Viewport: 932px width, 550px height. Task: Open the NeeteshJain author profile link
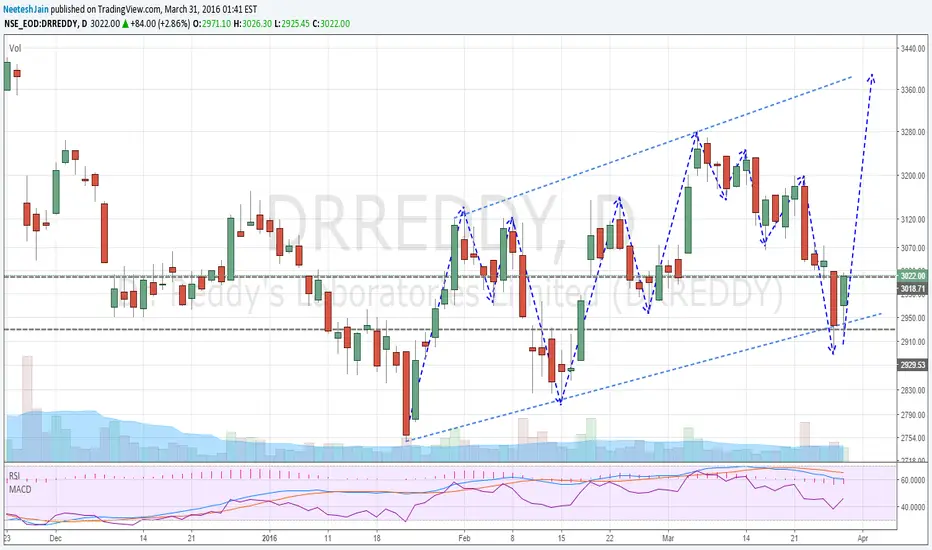pyautogui.click(x=26, y=10)
